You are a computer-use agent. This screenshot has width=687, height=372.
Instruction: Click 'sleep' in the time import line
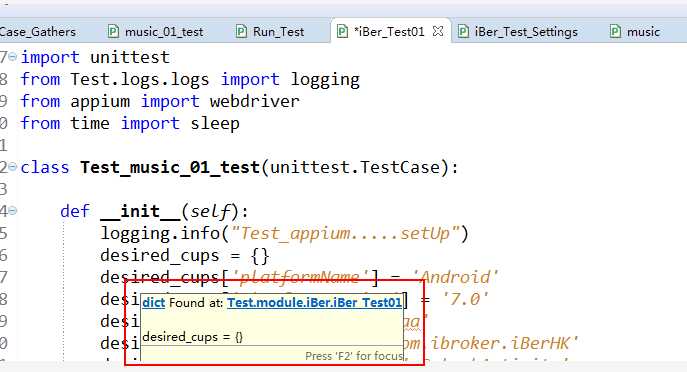pyautogui.click(x=215, y=124)
